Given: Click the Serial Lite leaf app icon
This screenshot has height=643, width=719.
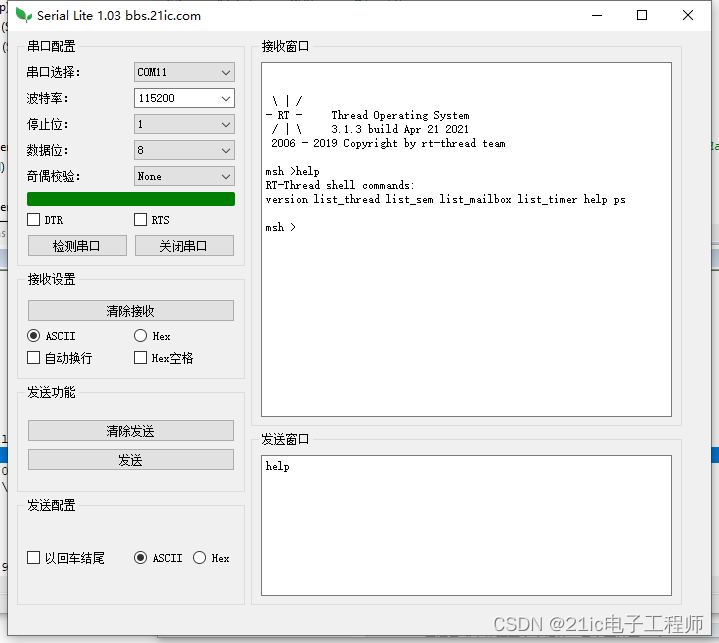Looking at the screenshot, I should tap(24, 15).
